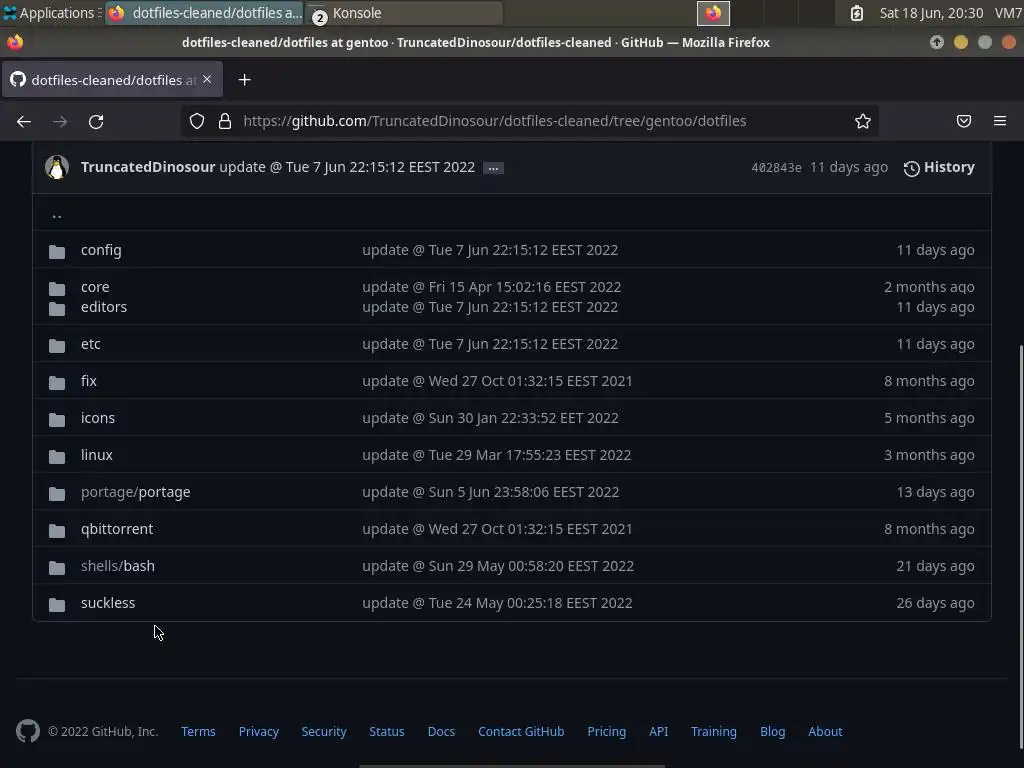Open the Pocket save icon
The width and height of the screenshot is (1024, 768).
[964, 121]
